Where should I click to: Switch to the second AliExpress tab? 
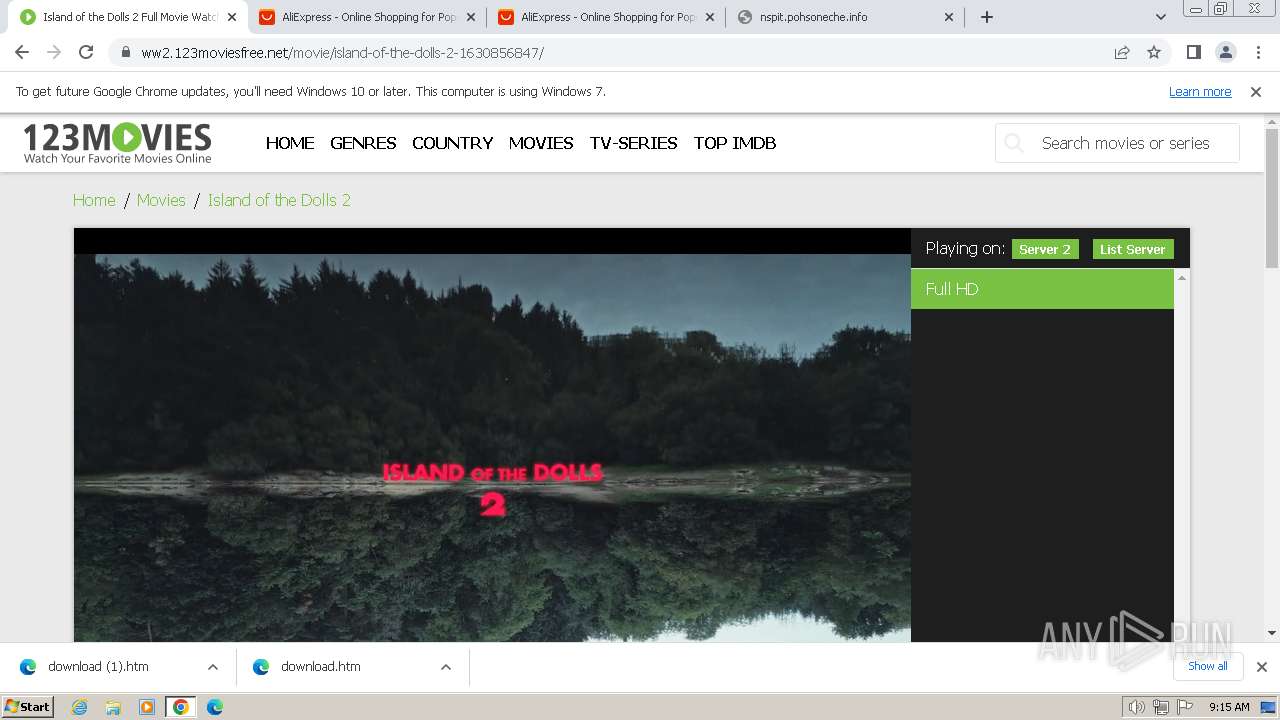[x=606, y=17]
